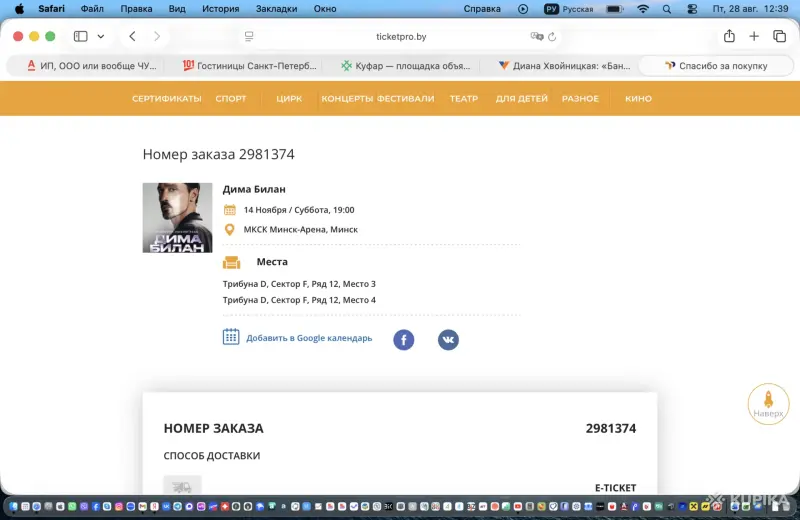Click the Дима Билан event title
Viewport: 800px width, 520px height.
(x=254, y=189)
